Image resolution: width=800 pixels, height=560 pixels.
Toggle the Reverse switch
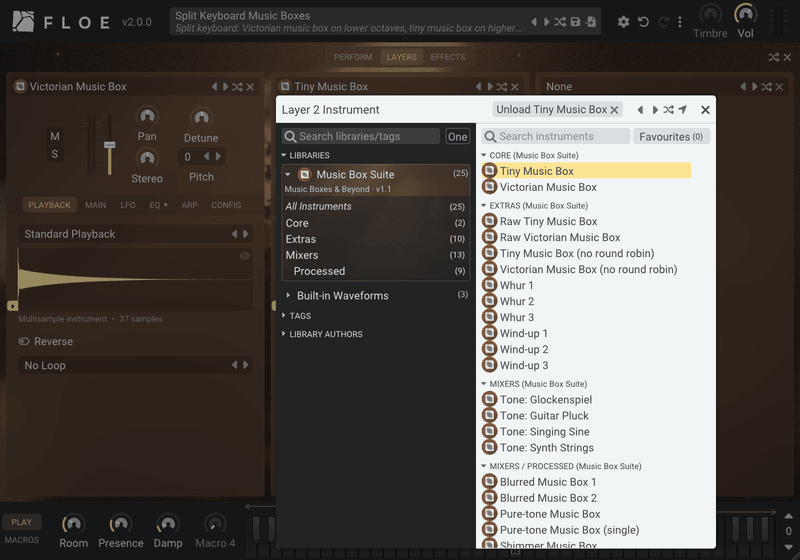tap(23, 341)
